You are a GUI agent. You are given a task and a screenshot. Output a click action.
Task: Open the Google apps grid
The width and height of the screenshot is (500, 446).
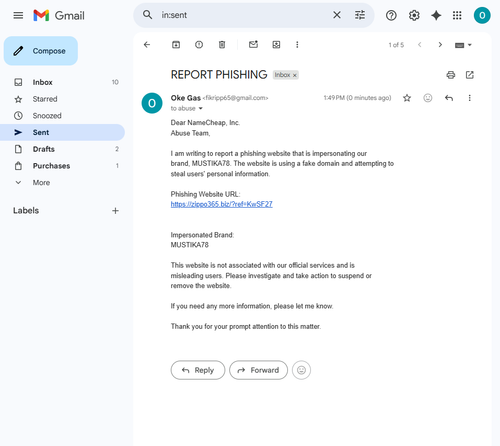click(x=457, y=15)
